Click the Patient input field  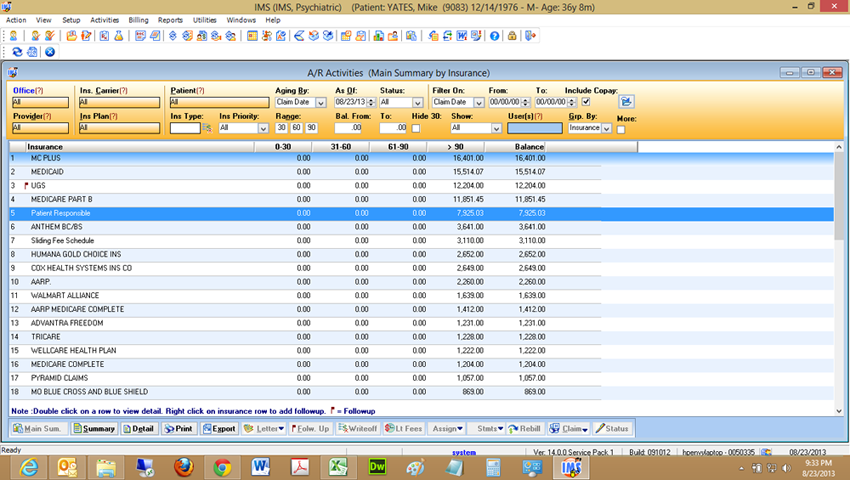point(220,102)
